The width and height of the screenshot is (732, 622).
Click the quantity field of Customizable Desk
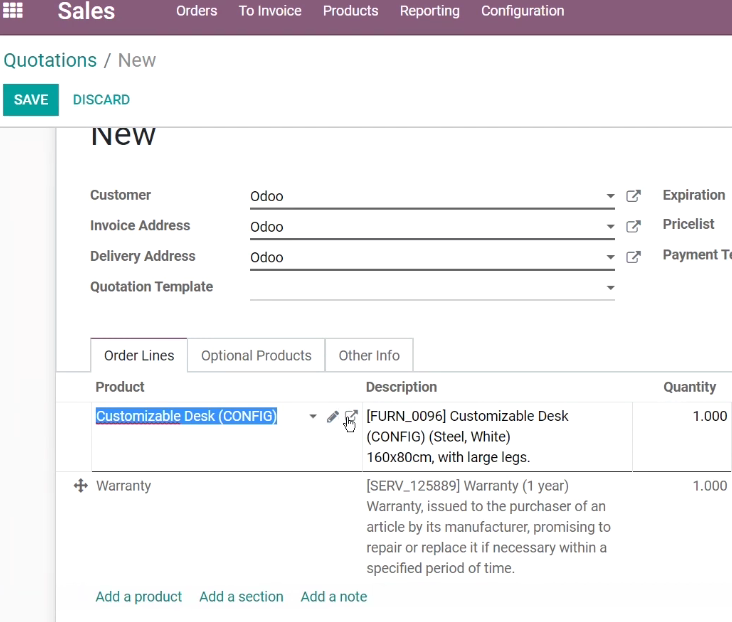683,416
